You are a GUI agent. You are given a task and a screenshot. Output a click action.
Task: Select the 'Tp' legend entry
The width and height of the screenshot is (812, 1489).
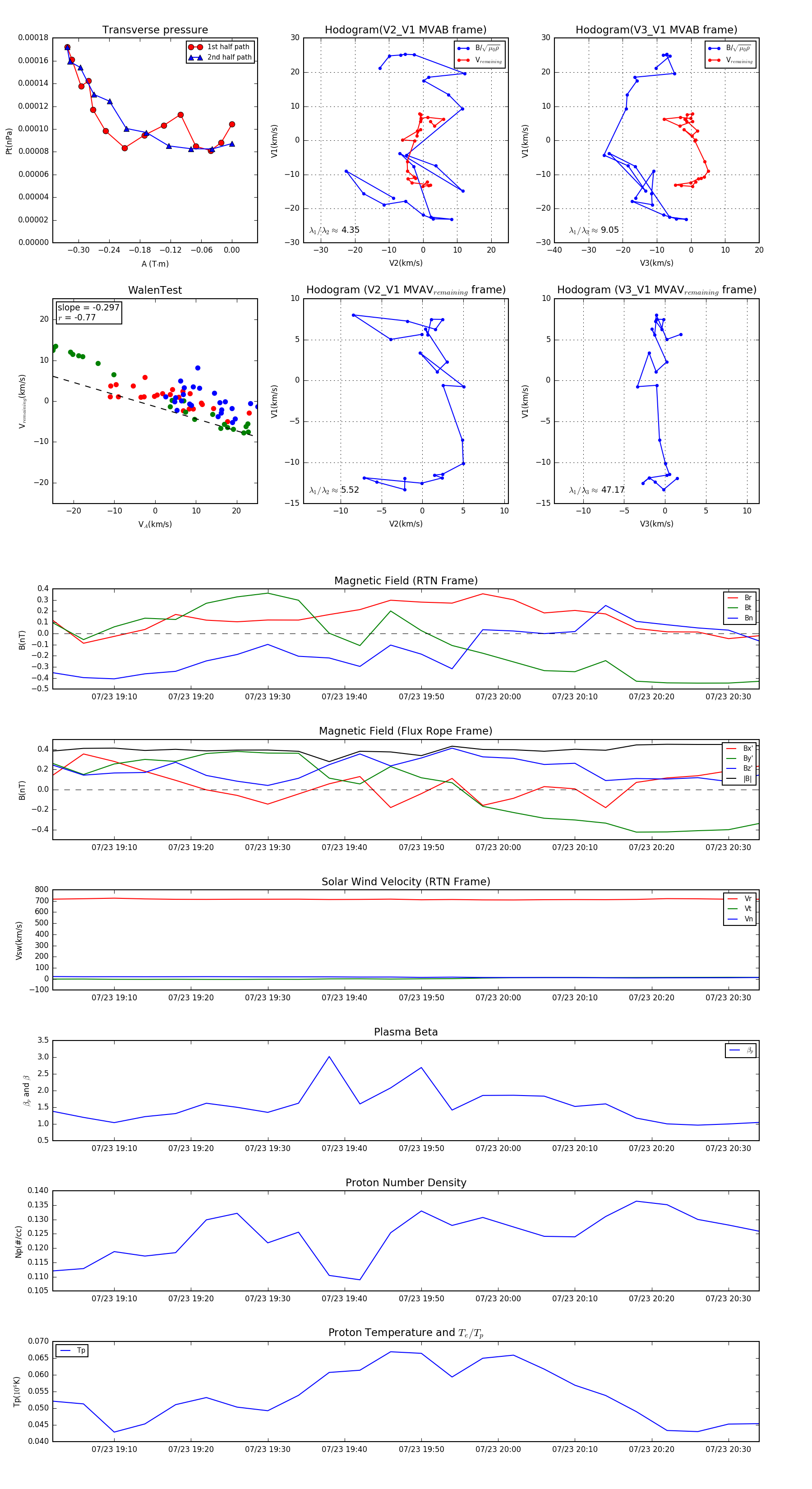73,1350
